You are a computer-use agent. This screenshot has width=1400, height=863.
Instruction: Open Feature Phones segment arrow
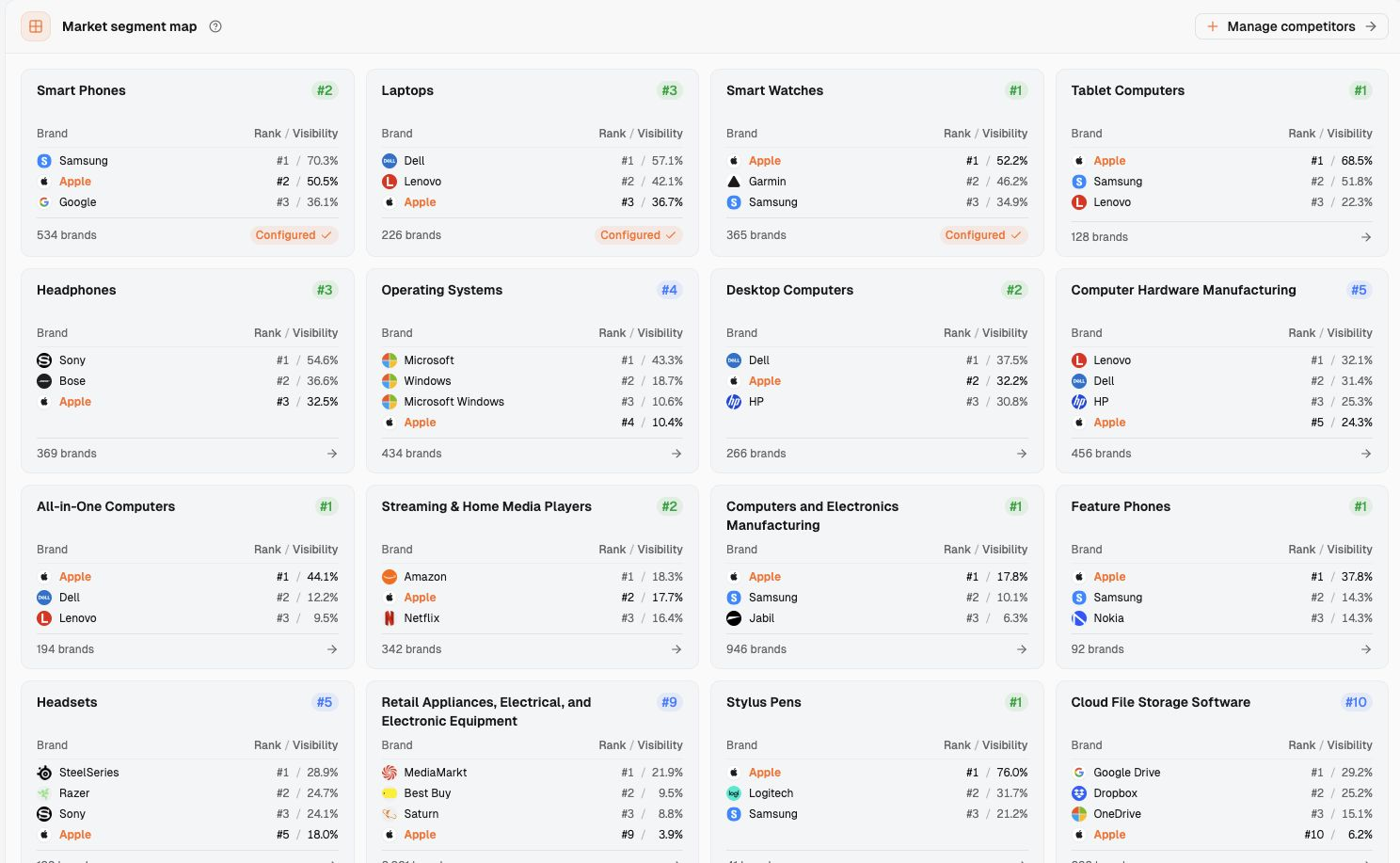[x=1366, y=649]
